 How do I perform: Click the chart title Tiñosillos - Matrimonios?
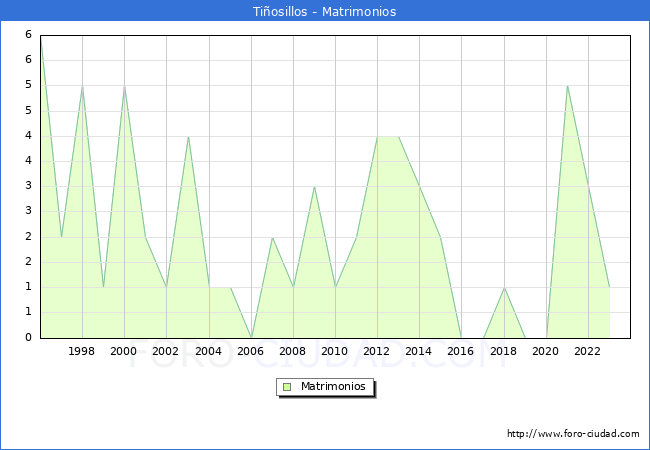[x=325, y=11]
